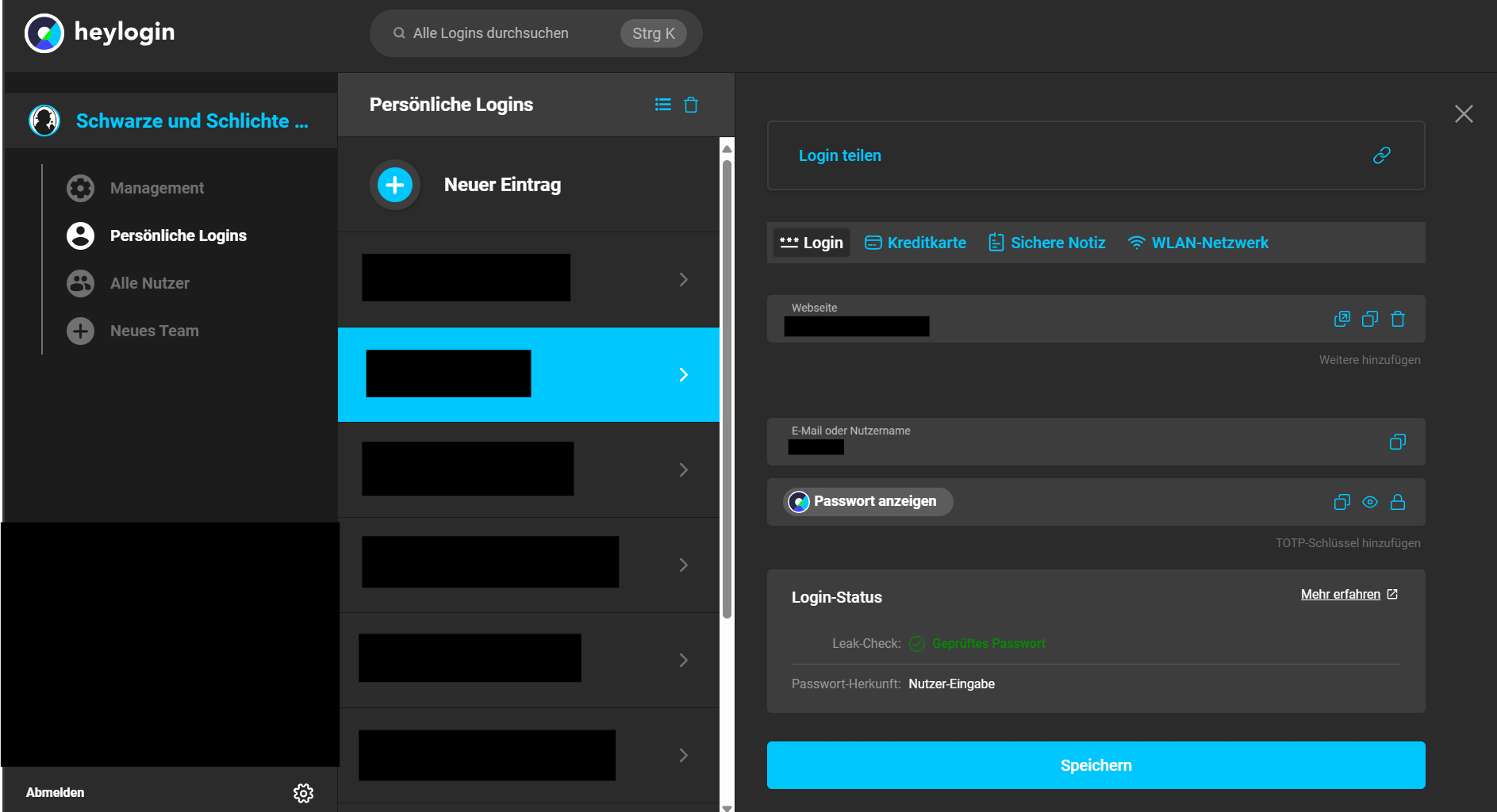
Task: Switch to the Kreditkarte tab
Action: point(915,243)
